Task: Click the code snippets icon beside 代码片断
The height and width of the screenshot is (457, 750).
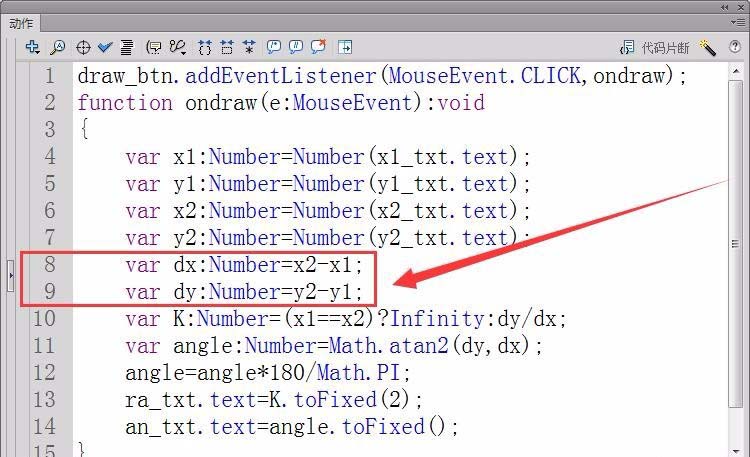Action: 627,47
